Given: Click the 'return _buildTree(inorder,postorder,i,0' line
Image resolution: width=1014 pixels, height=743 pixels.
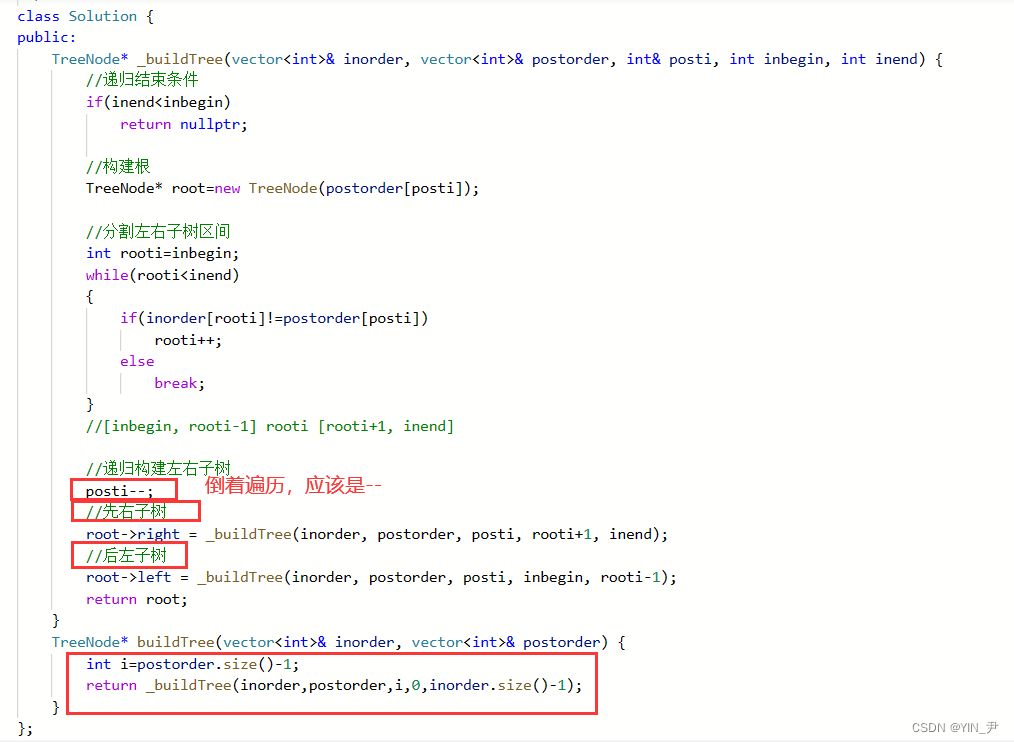Looking at the screenshot, I should [334, 685].
